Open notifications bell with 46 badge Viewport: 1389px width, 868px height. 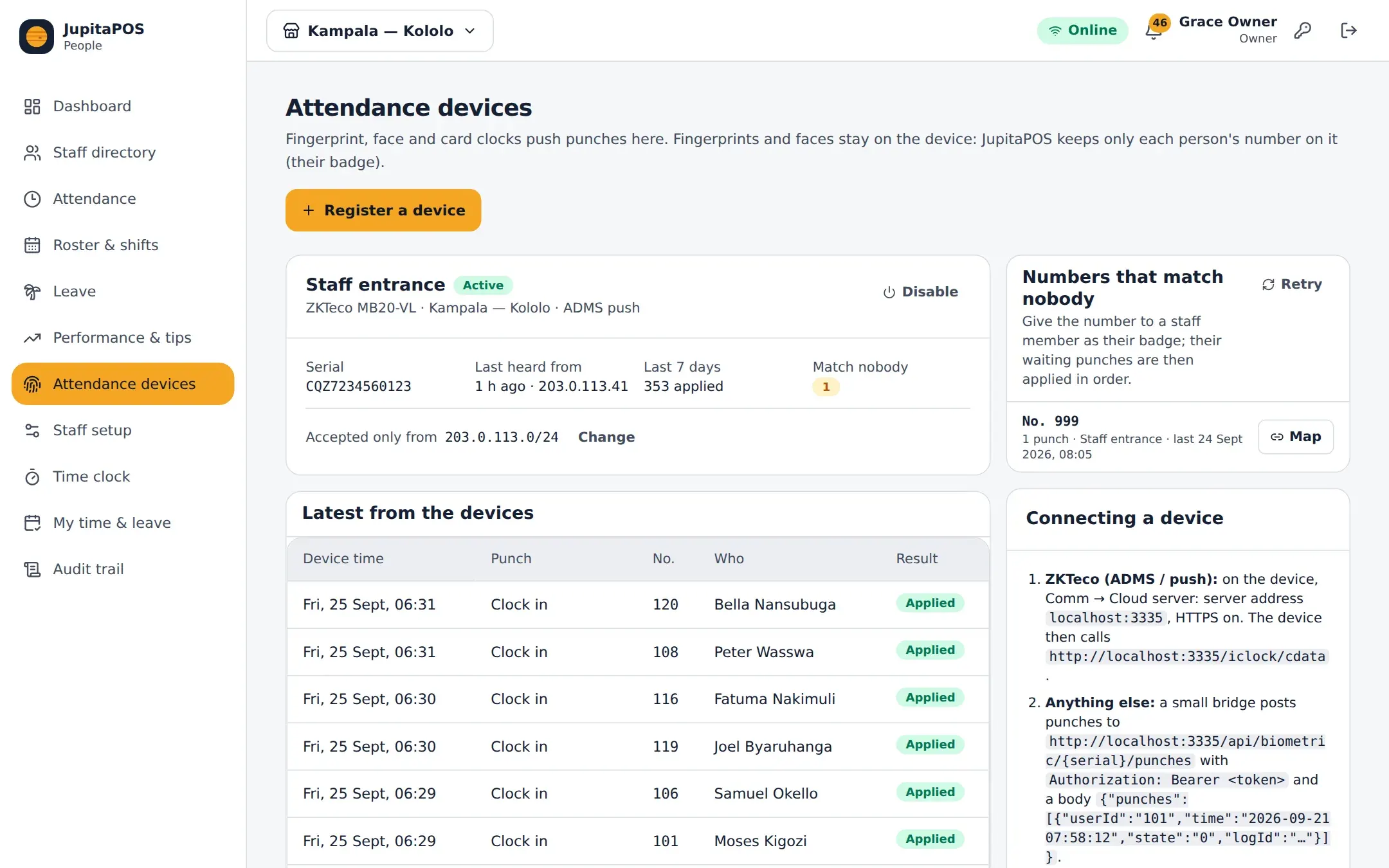tap(1154, 30)
